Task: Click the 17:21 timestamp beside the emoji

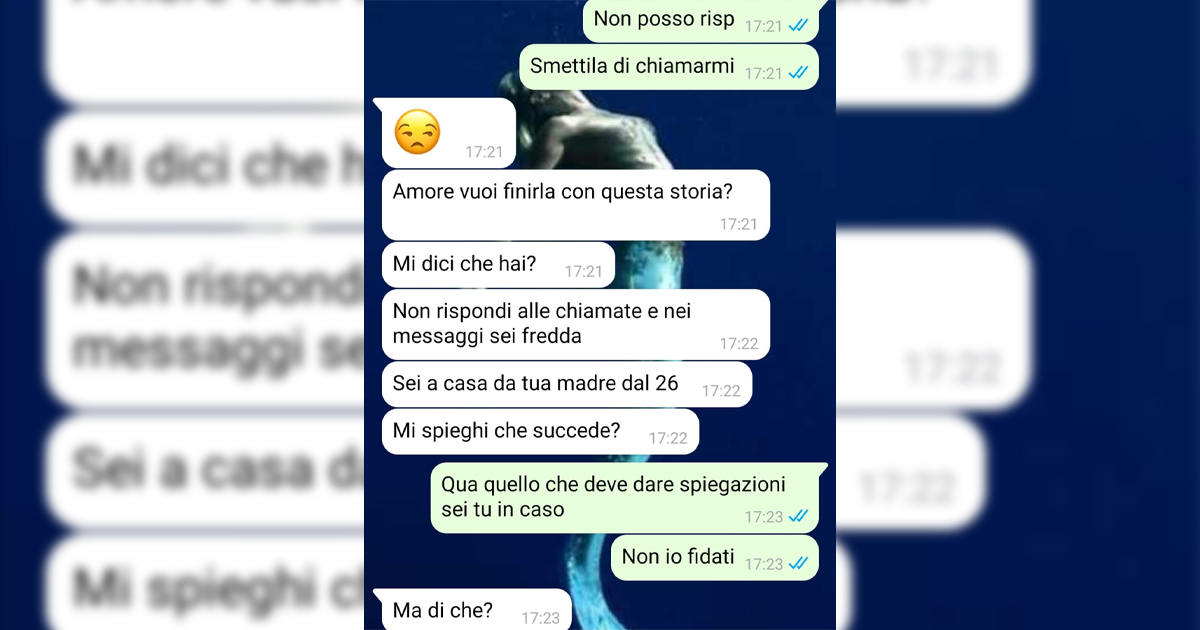Action: coord(484,153)
